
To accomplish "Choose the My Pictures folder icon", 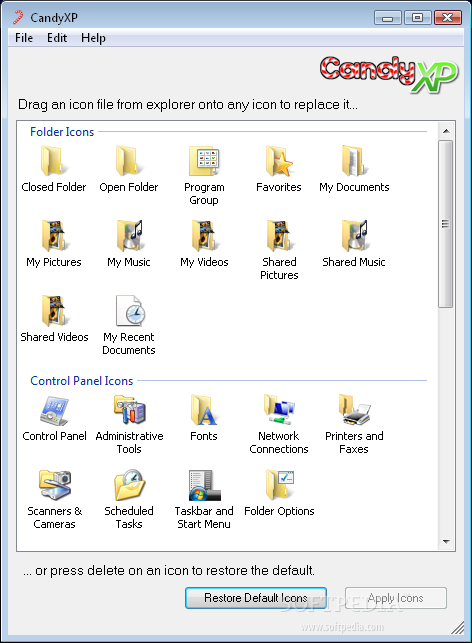I will 54,235.
